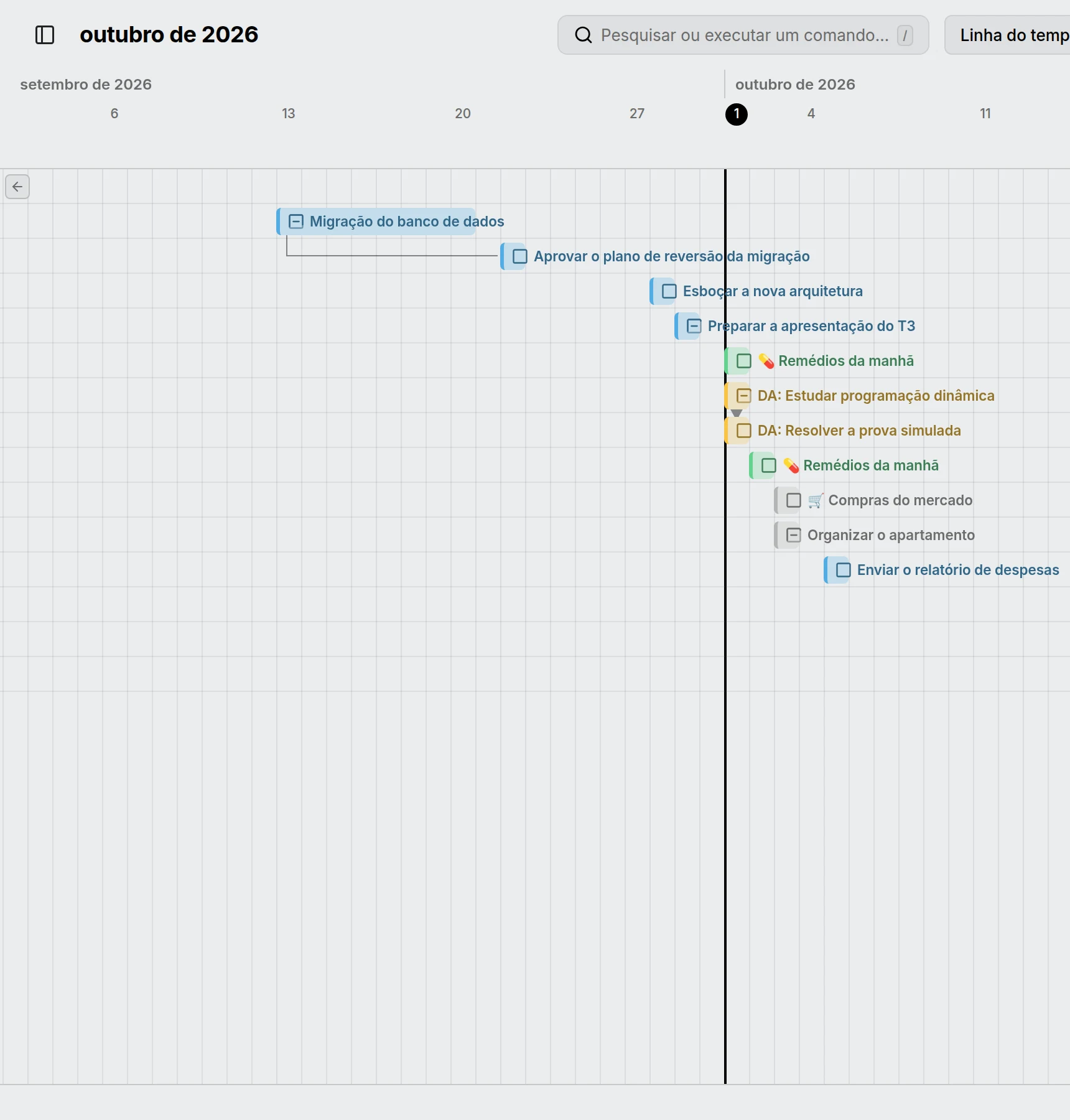Check DA: Resolver a prova simulada
This screenshot has width=1070, height=1120.
[744, 431]
